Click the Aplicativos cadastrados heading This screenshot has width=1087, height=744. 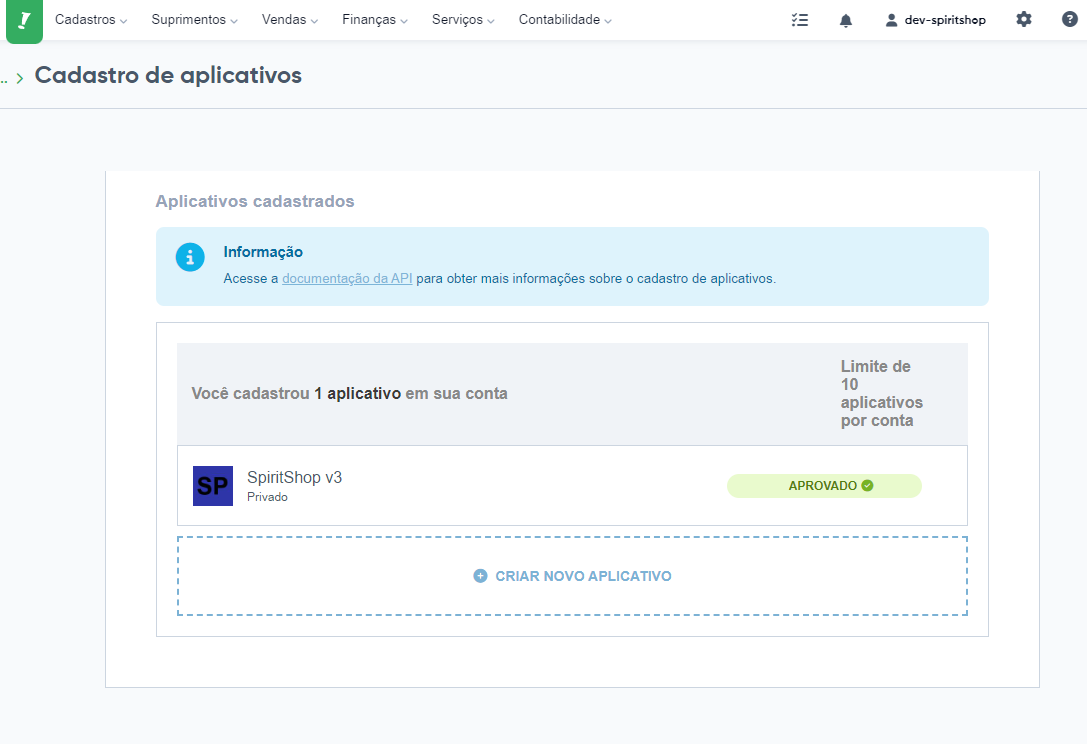(255, 201)
